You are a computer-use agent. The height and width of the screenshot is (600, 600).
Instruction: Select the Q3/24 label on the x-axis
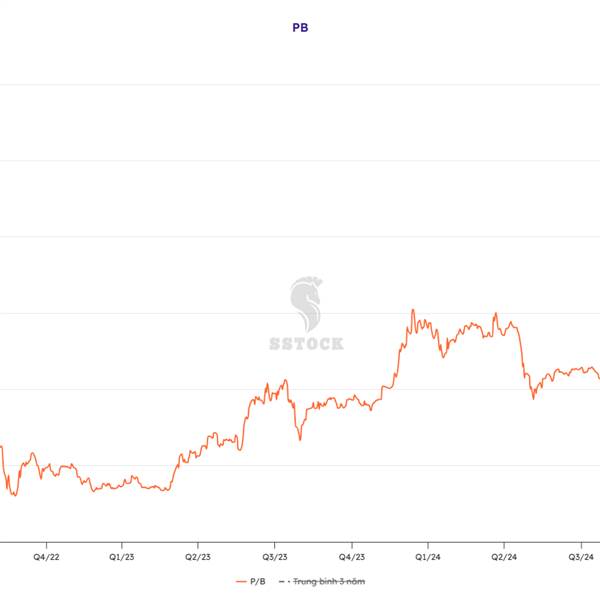point(581,556)
